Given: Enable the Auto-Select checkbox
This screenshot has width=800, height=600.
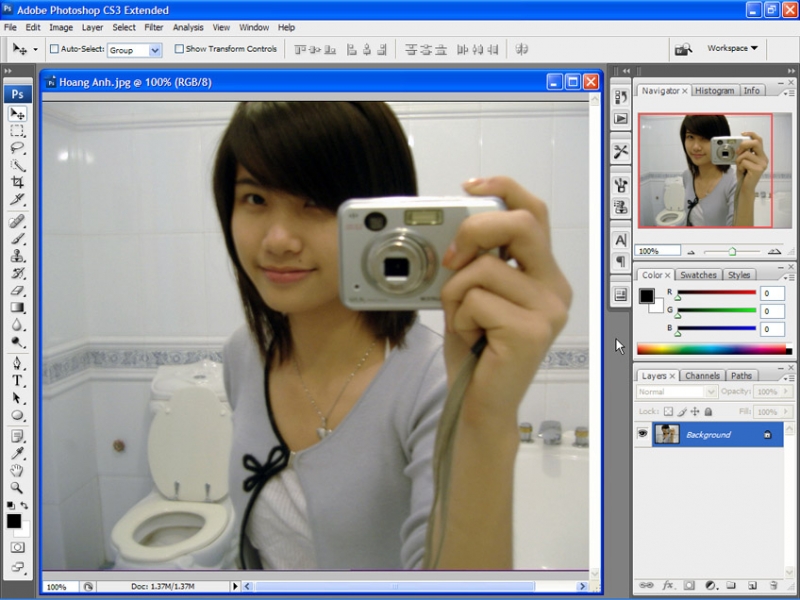Looking at the screenshot, I should pyautogui.click(x=54, y=48).
